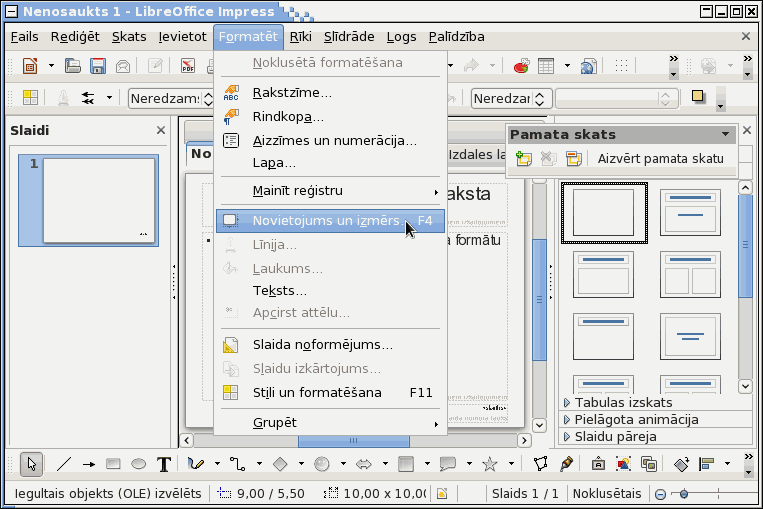This screenshot has height=509, width=763.
Task: Open the Slīdrāde menu
Action: coord(349,37)
